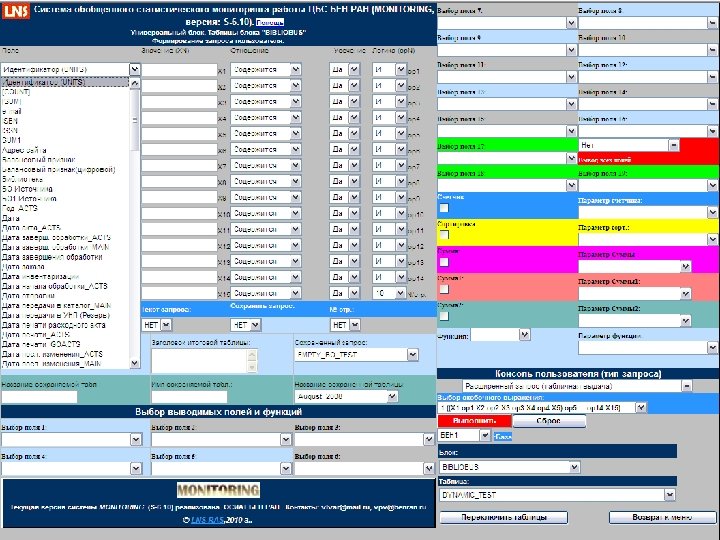This screenshot has width=720, height=540.
Task: Click the field list scroll-up arrow
Action: tap(135, 83)
